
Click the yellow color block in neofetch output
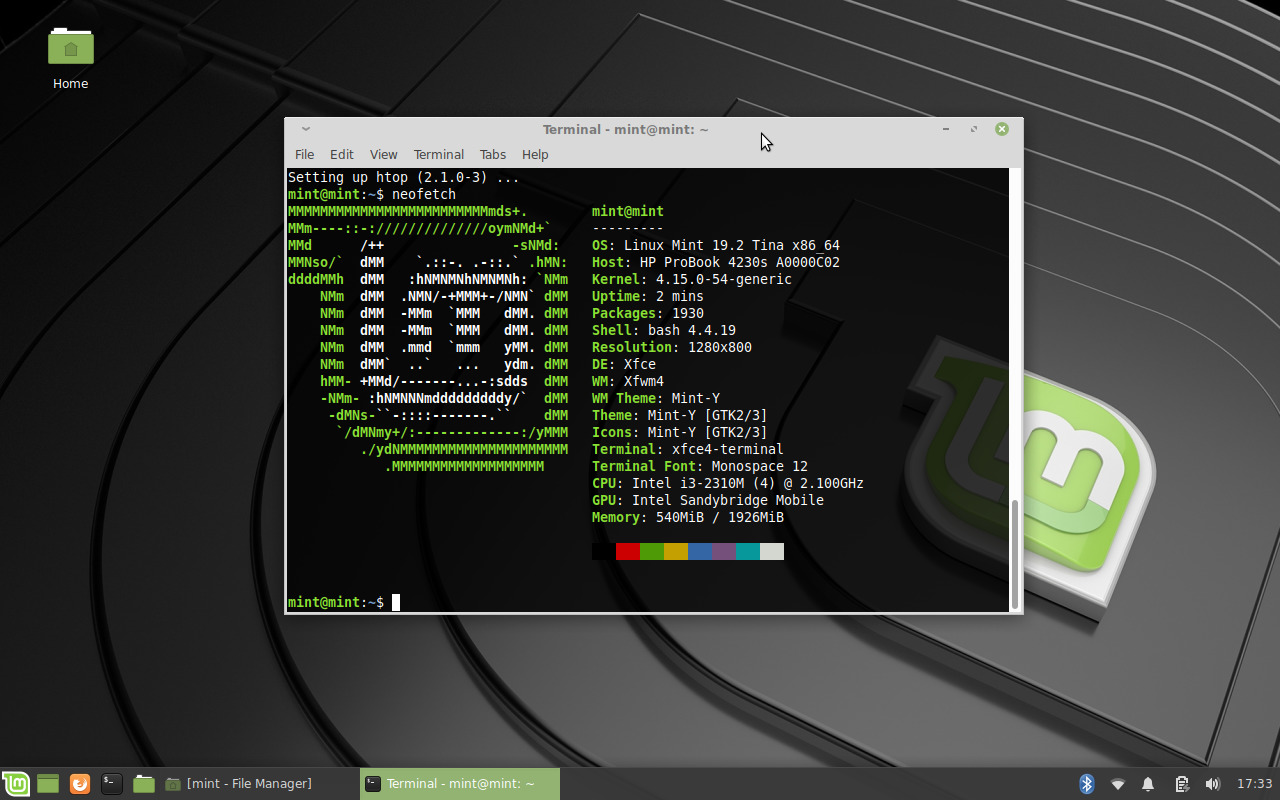(x=676, y=551)
